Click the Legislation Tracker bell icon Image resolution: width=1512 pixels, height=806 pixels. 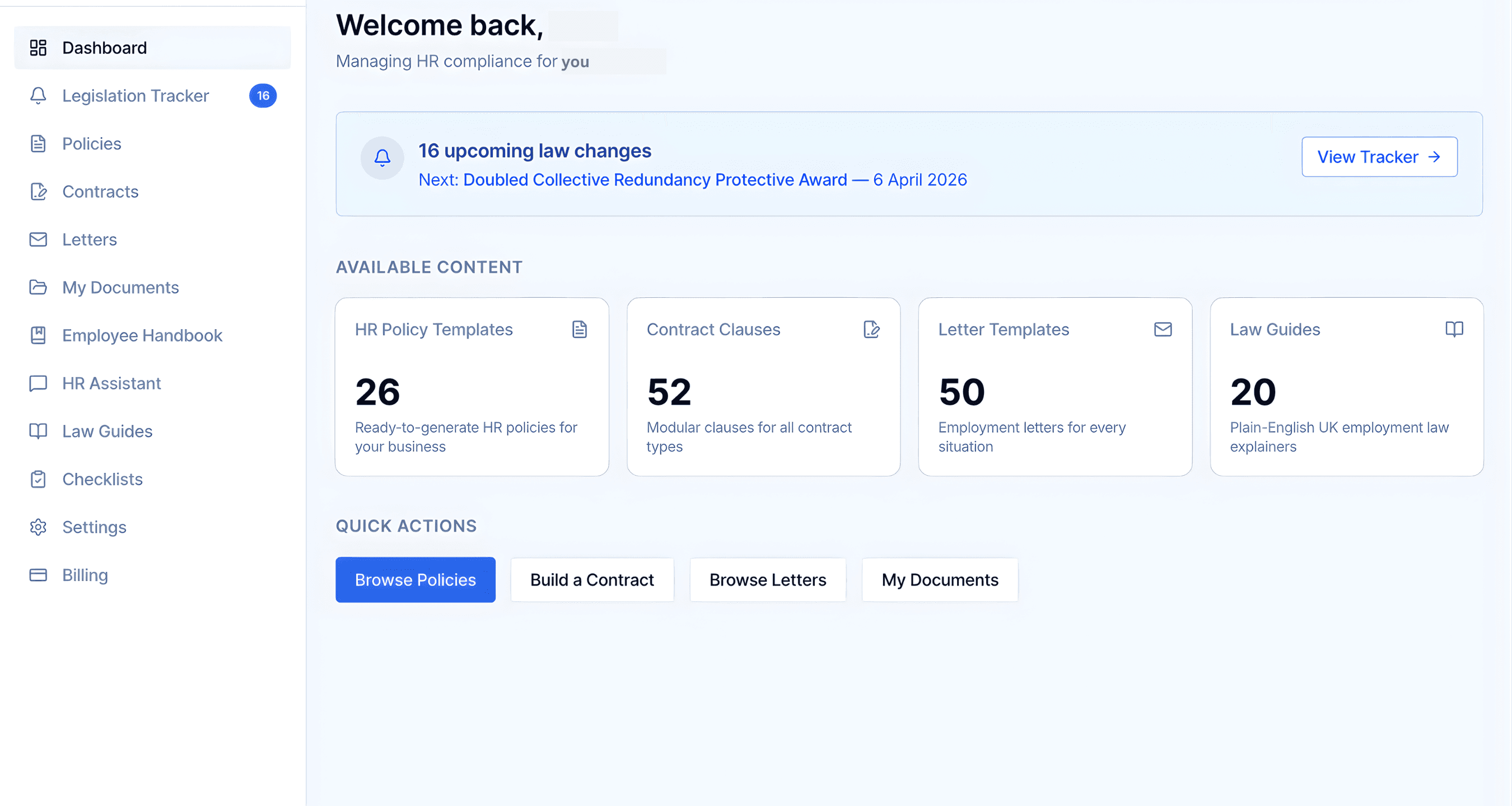[x=38, y=96]
